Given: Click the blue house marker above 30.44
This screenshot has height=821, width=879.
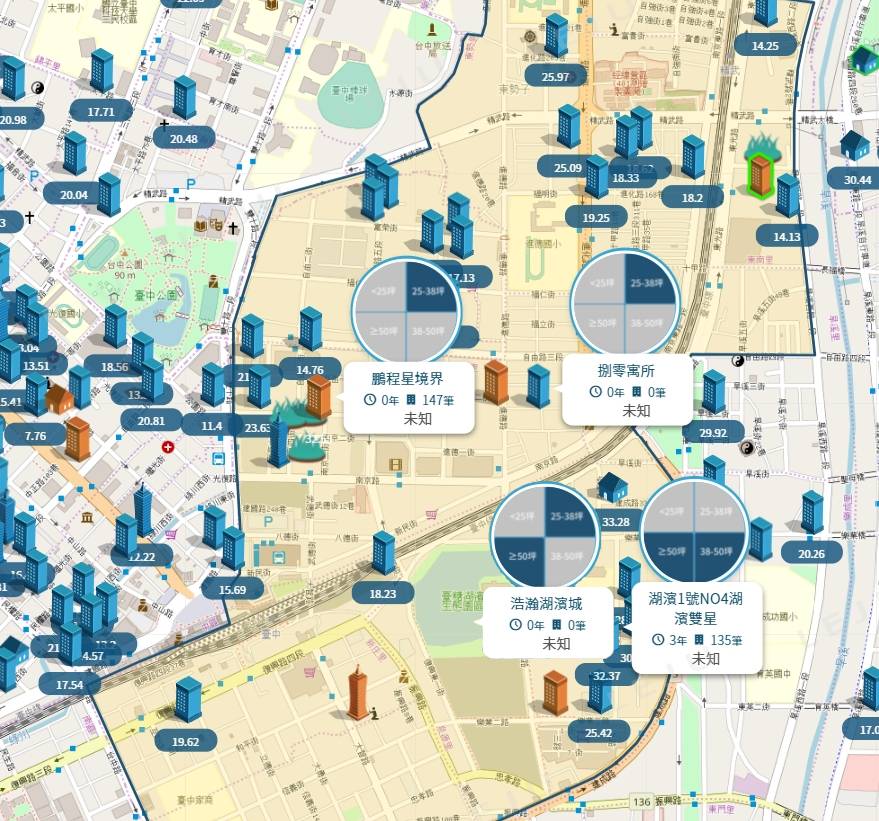Looking at the screenshot, I should [x=854, y=145].
